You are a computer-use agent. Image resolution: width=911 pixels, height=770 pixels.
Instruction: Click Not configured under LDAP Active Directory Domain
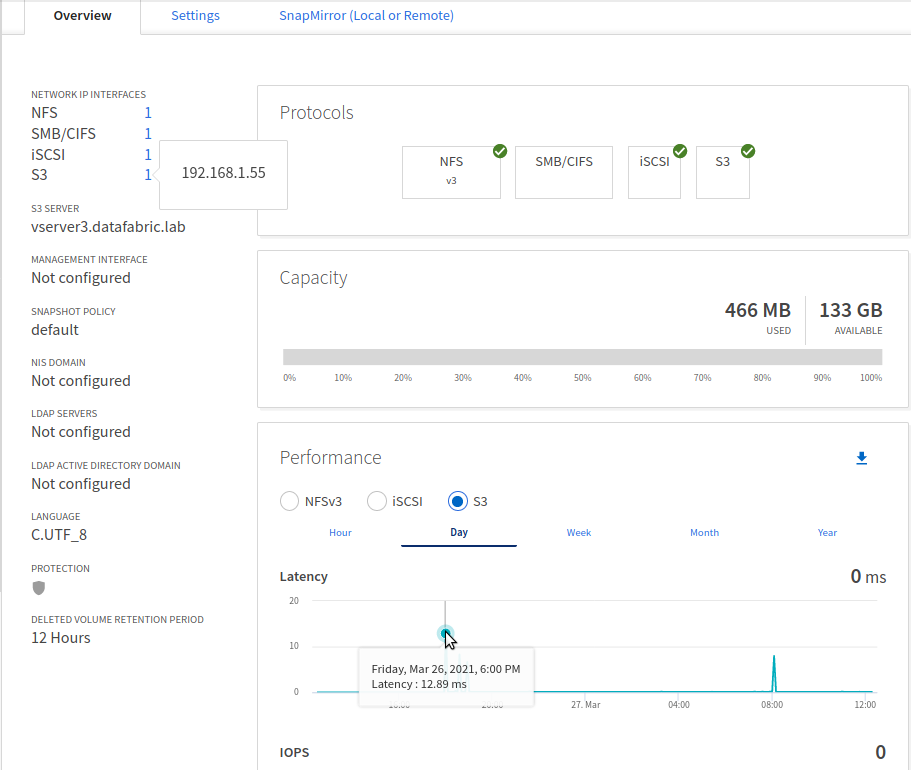click(81, 484)
